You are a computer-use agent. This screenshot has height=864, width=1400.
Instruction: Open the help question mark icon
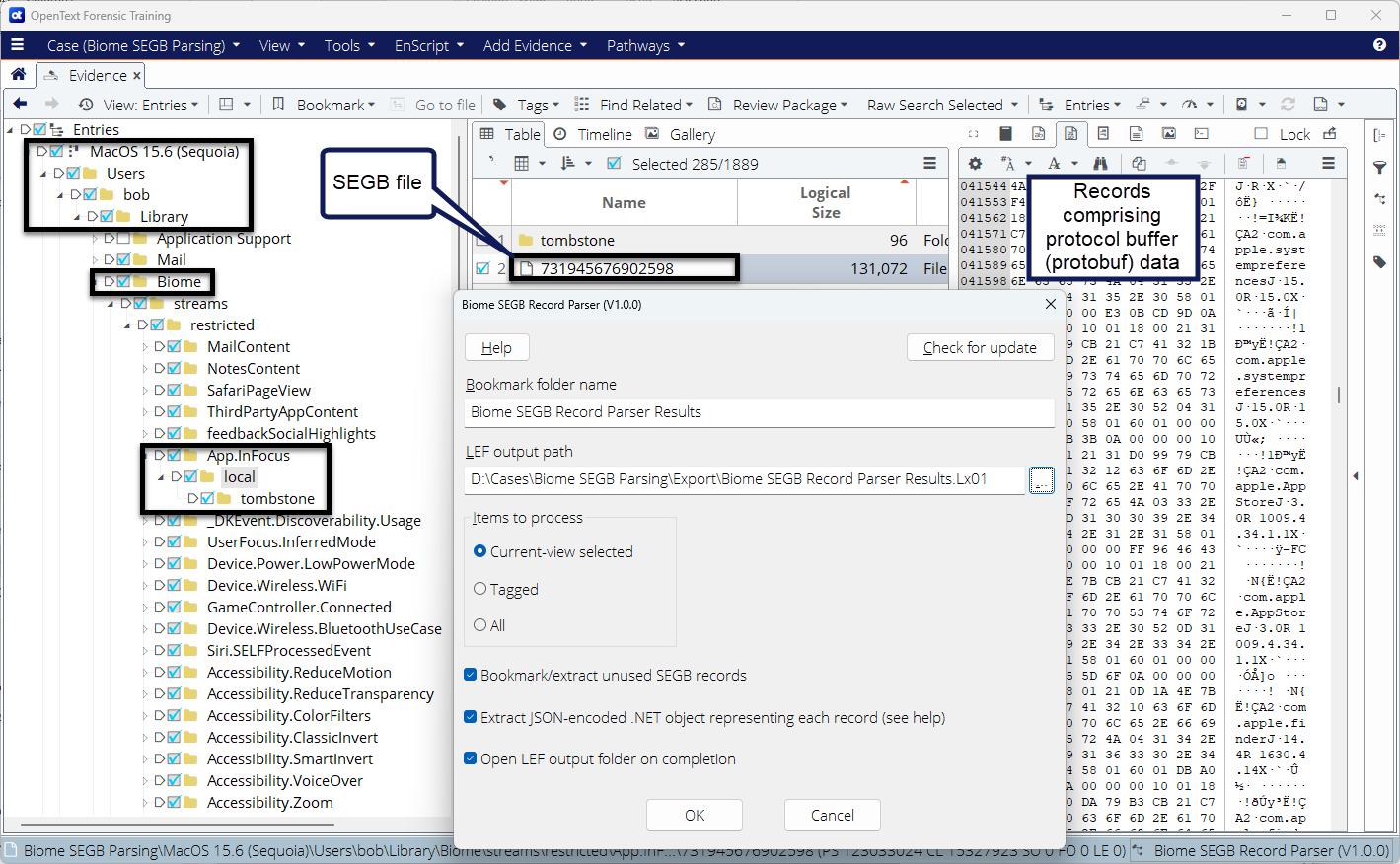point(1379,45)
